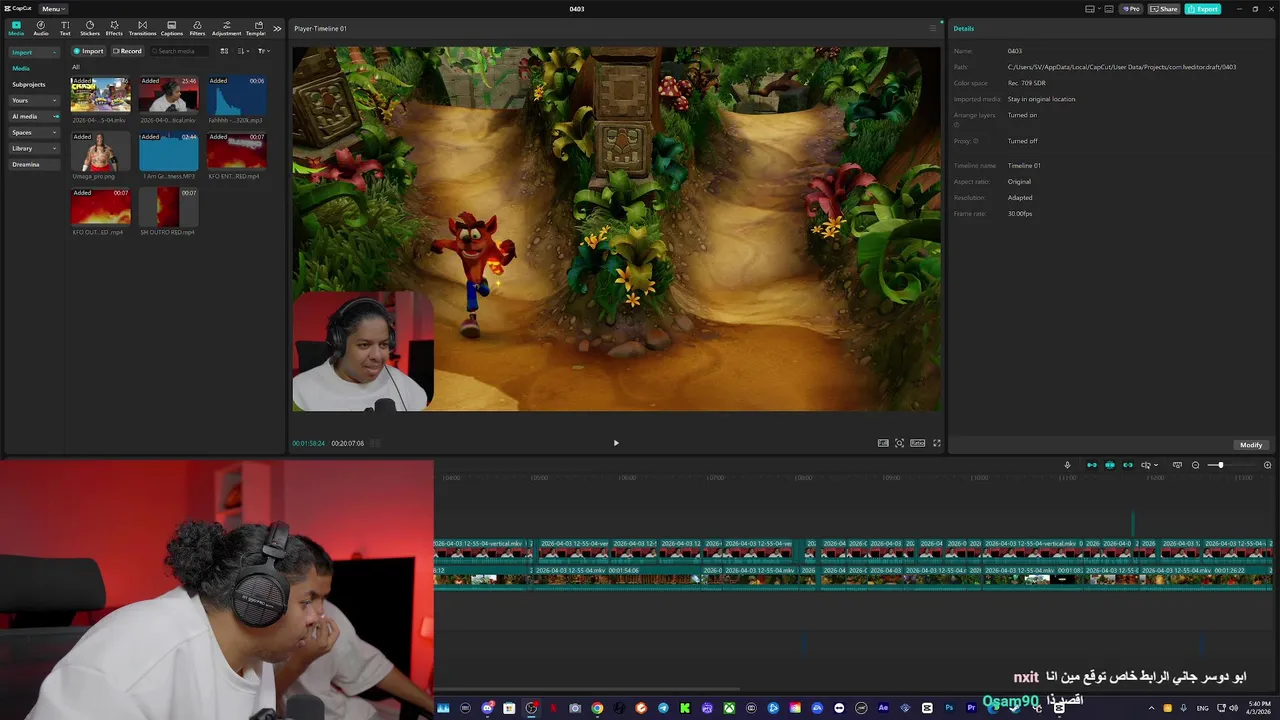This screenshot has height=720, width=1280.
Task: Toggle main track magnet
Action: [x=1092, y=465]
